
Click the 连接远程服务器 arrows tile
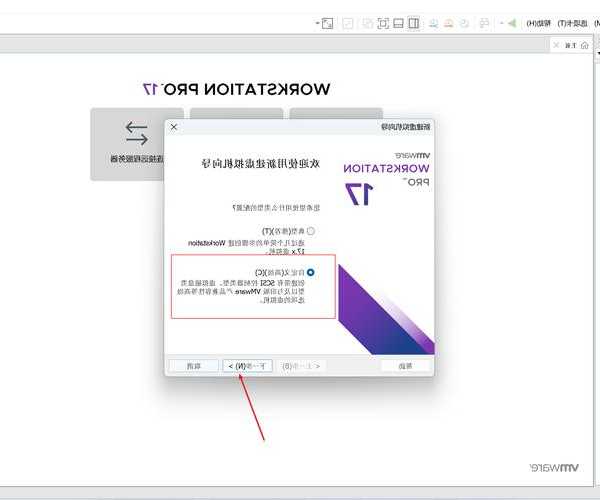coord(137,143)
